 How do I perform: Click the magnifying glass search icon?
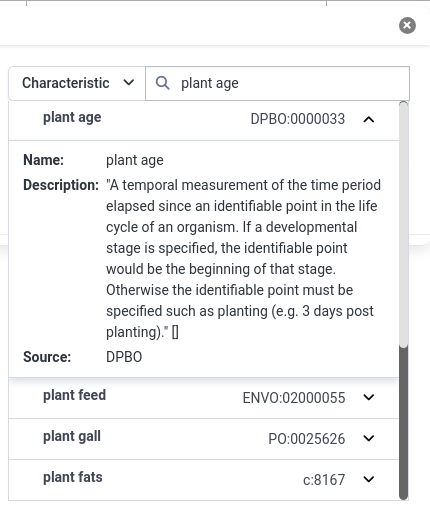coord(163,83)
